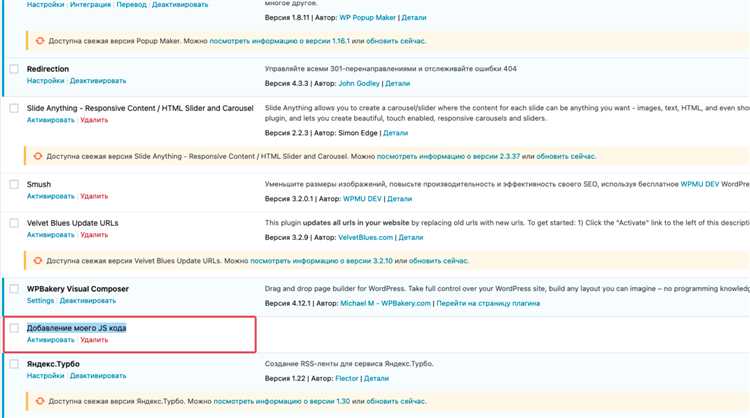Open WPBakery Visual Composer Settings
This screenshot has width=750, height=418.
tap(40, 301)
